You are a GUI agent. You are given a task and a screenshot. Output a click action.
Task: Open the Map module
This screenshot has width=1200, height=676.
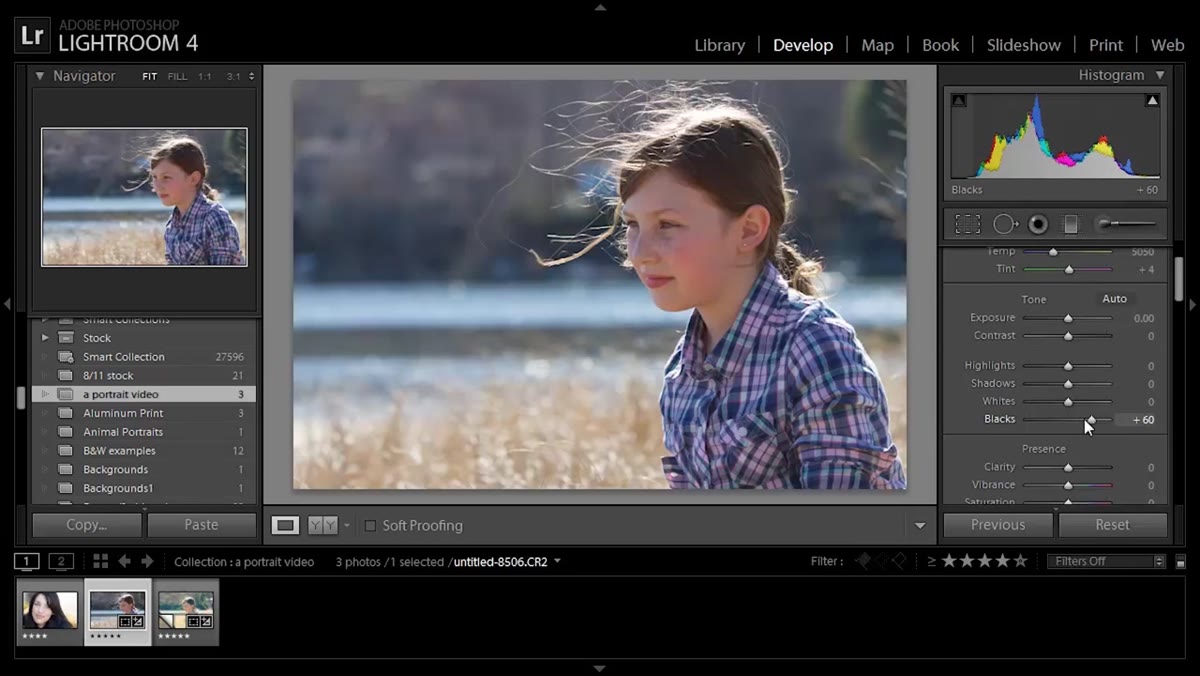point(877,45)
